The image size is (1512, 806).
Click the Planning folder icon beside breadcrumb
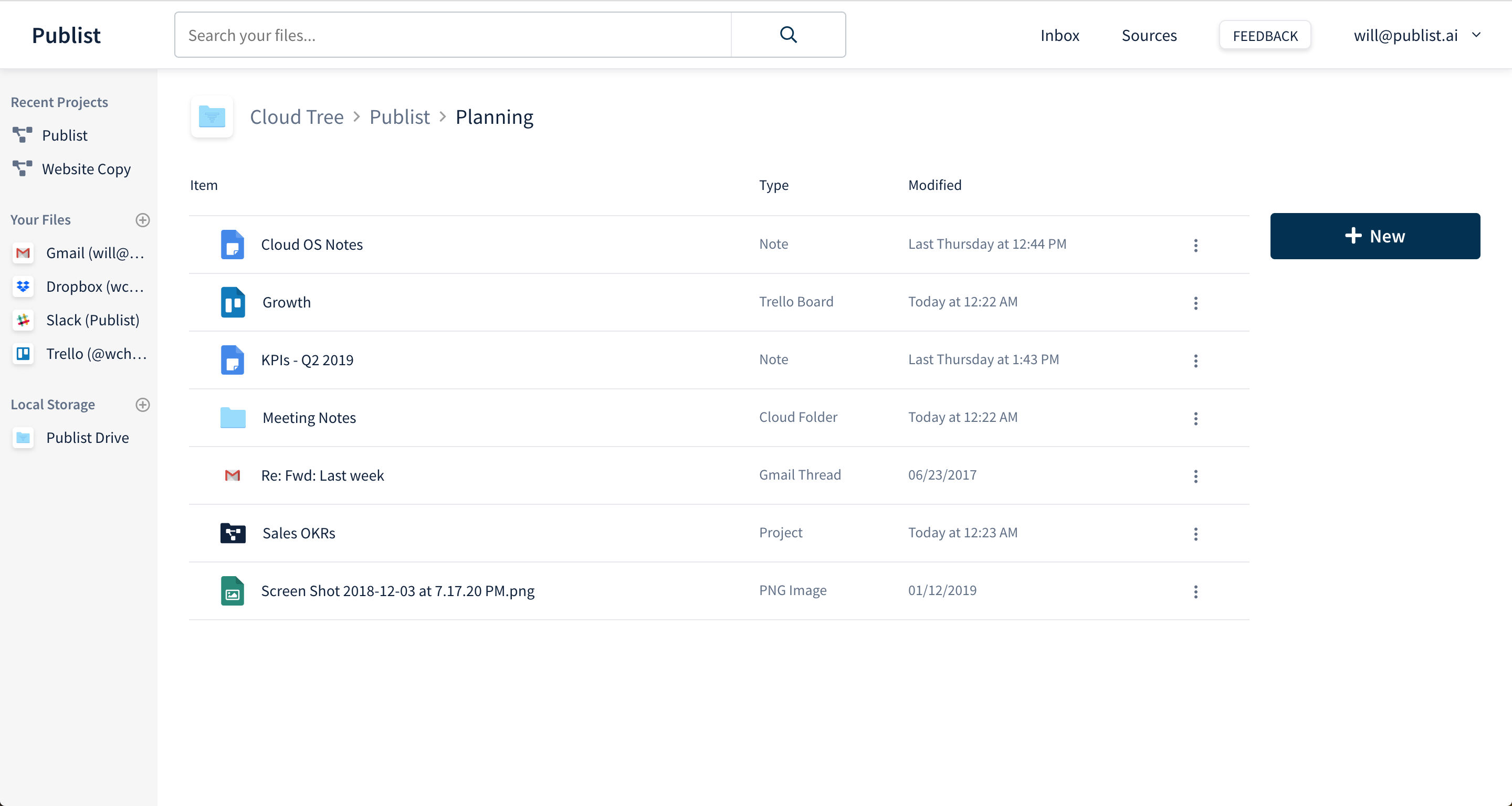coord(212,116)
